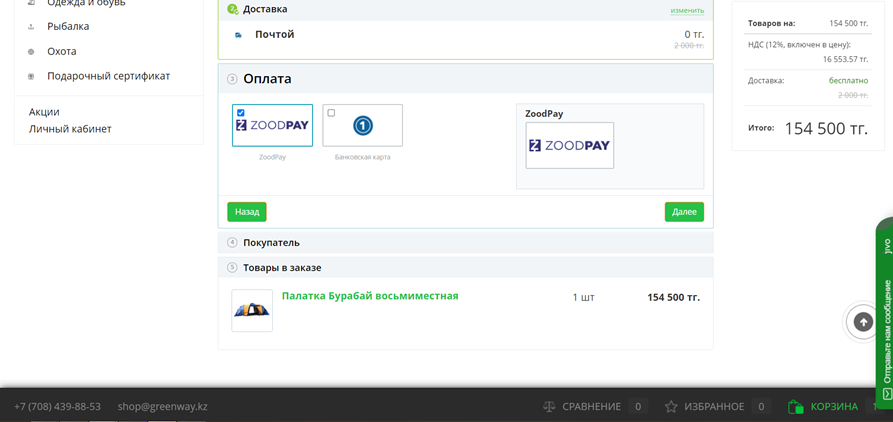Click the fishing category anchor icon

[x=31, y=27]
